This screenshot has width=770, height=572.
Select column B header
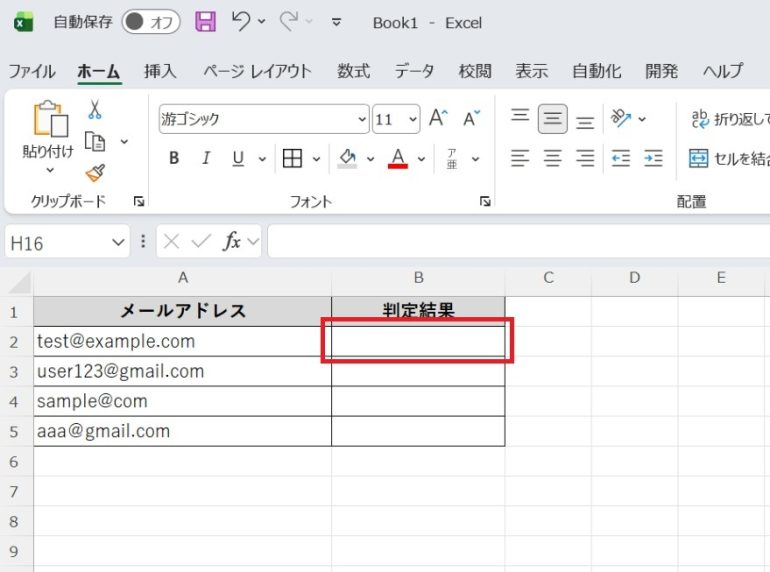[x=418, y=278]
